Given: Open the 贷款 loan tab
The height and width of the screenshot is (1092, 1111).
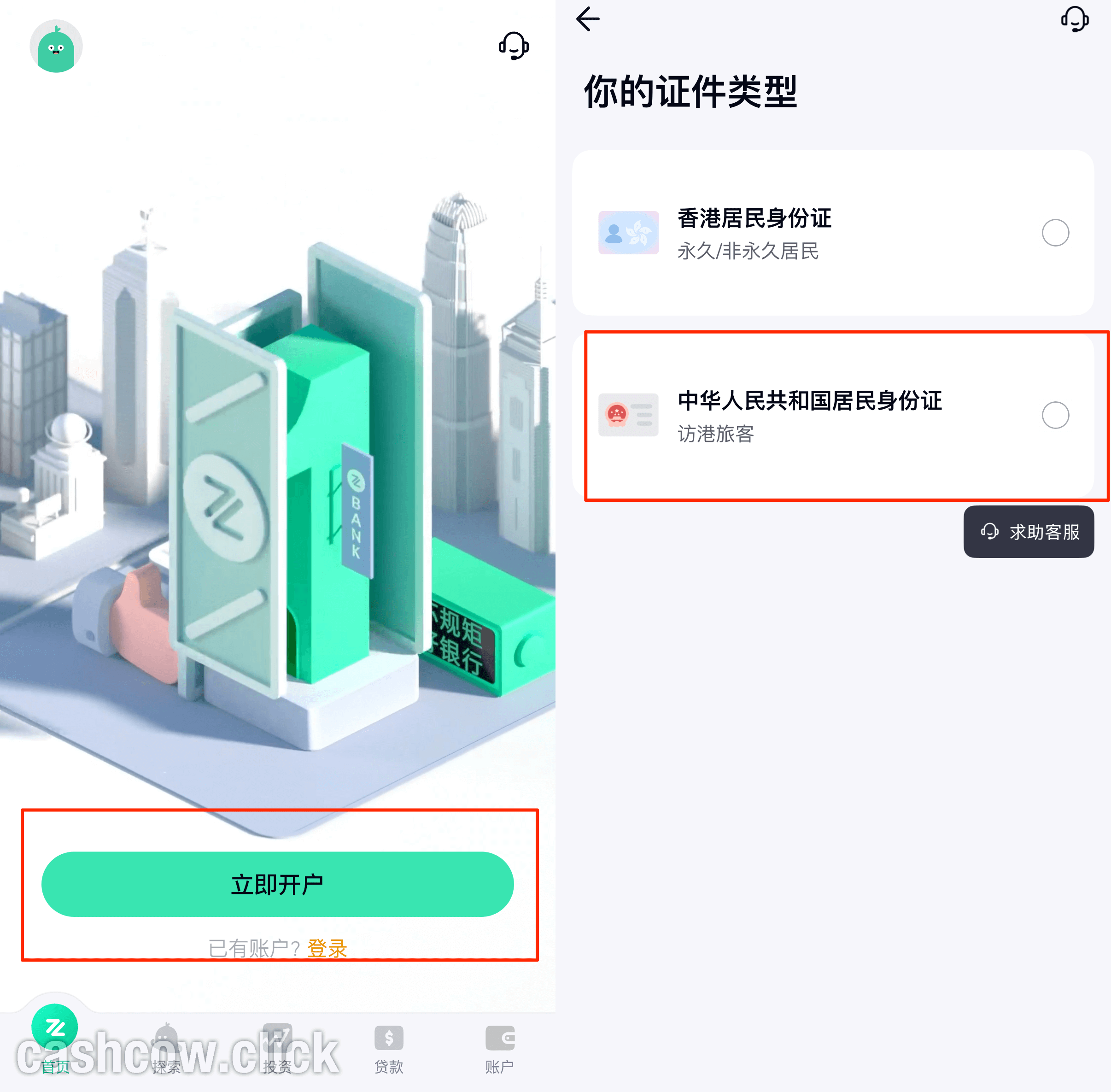Looking at the screenshot, I should (389, 1049).
